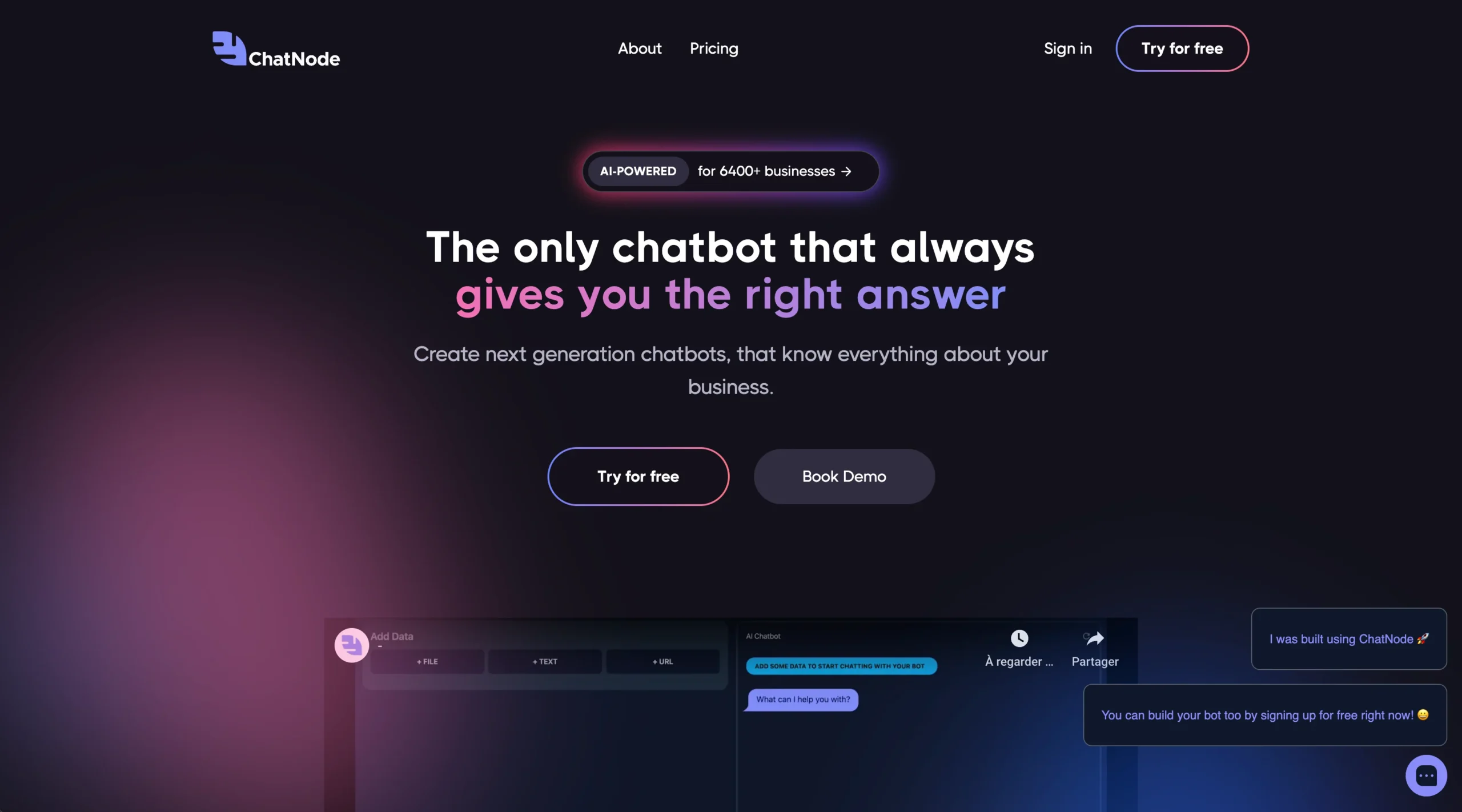The height and width of the screenshot is (812, 1462).
Task: Click the About navigation menu item
Action: point(639,48)
